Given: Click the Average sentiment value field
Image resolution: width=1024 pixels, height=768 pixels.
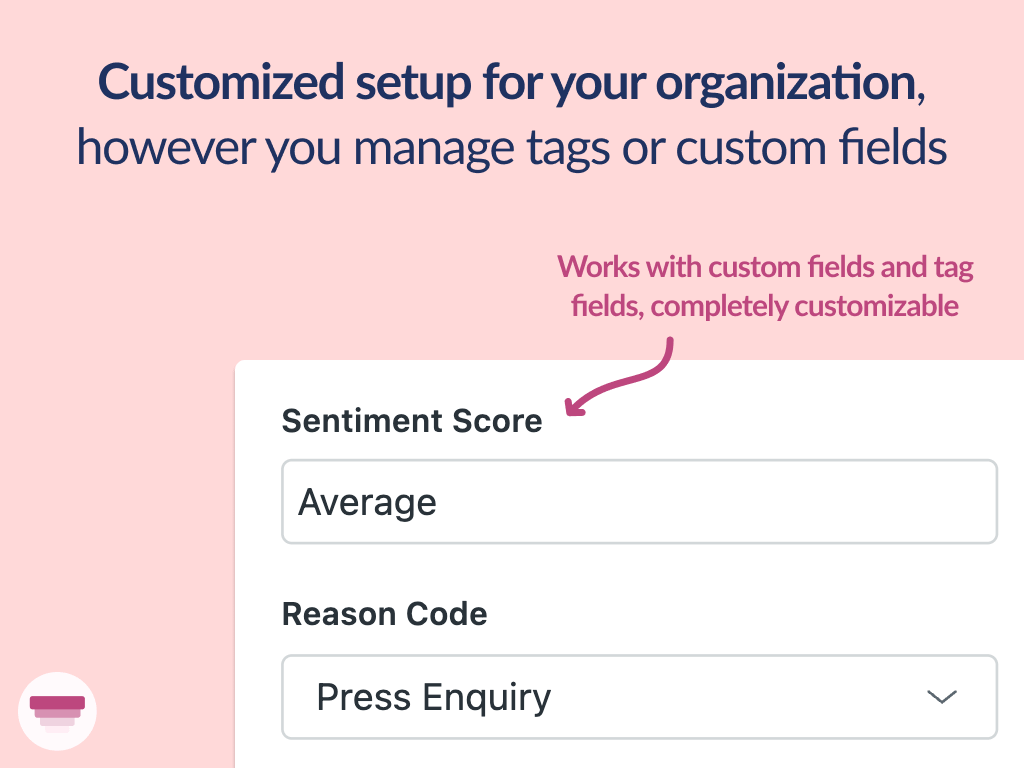Looking at the screenshot, I should [x=640, y=502].
